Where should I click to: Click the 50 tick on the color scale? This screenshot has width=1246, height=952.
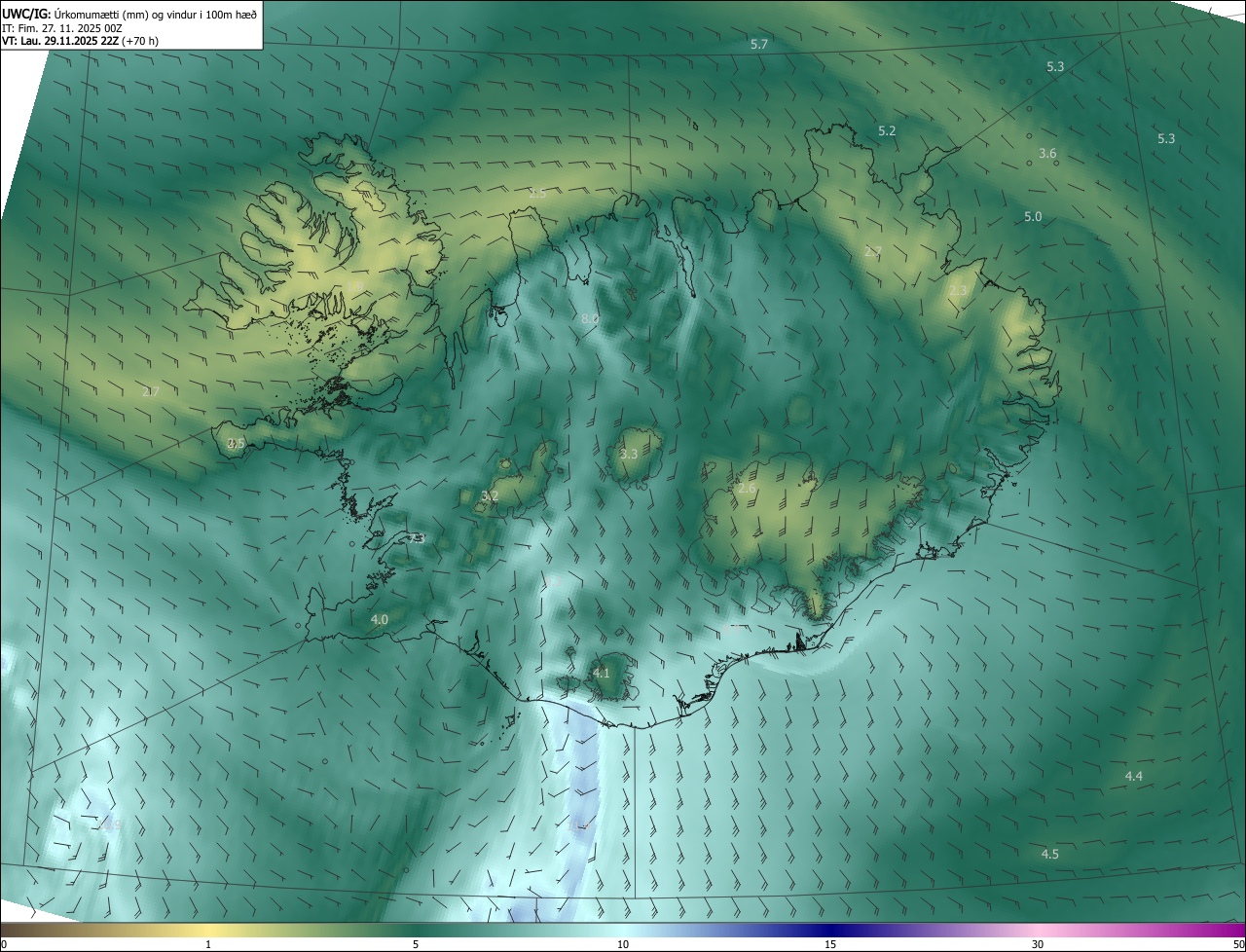(1238, 945)
